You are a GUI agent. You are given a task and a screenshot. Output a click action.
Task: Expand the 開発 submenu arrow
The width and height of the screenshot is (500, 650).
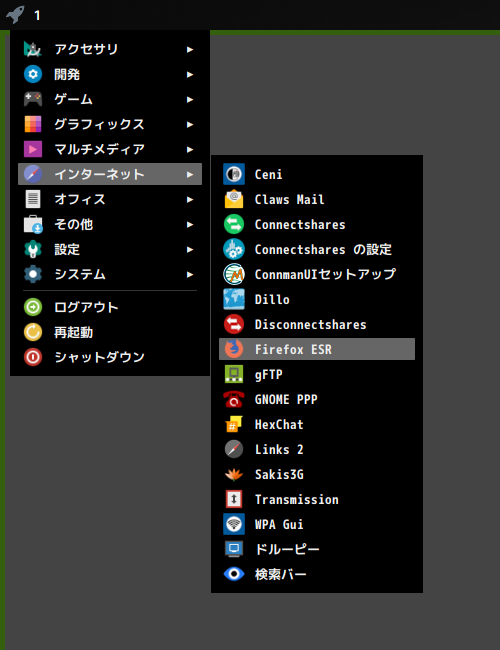pos(190,74)
